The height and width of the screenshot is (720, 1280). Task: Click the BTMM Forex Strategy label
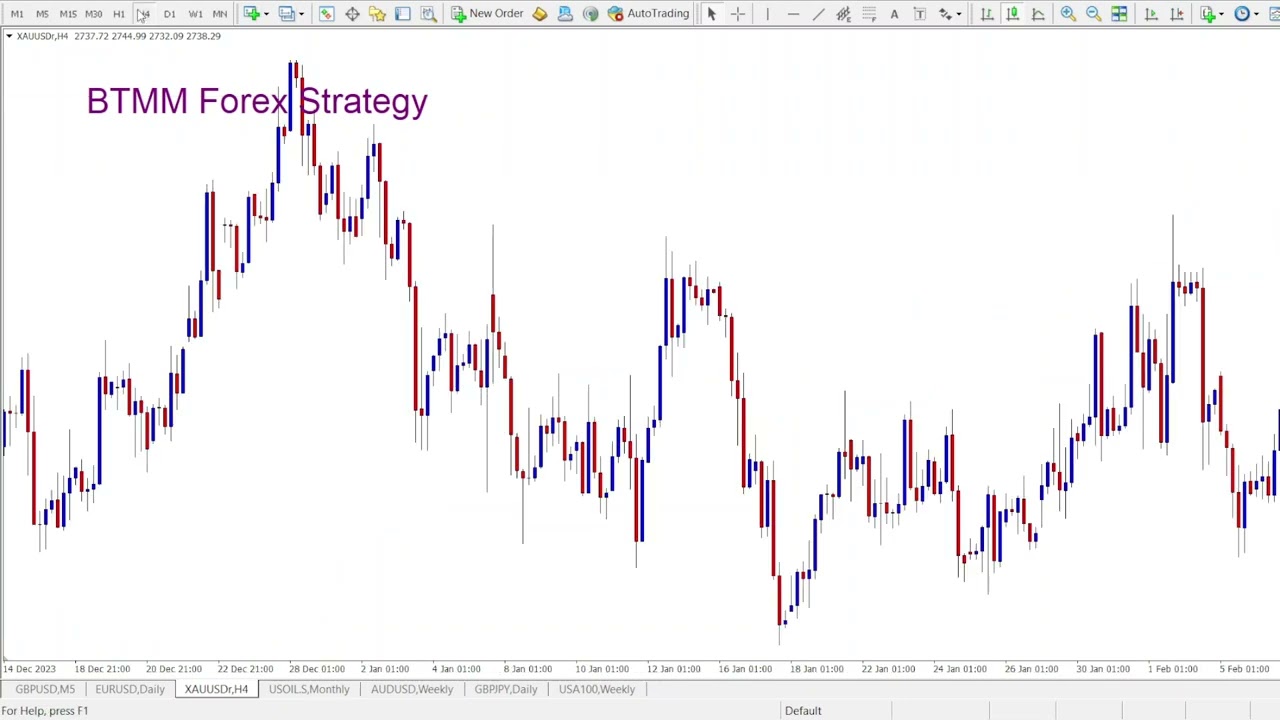257,101
